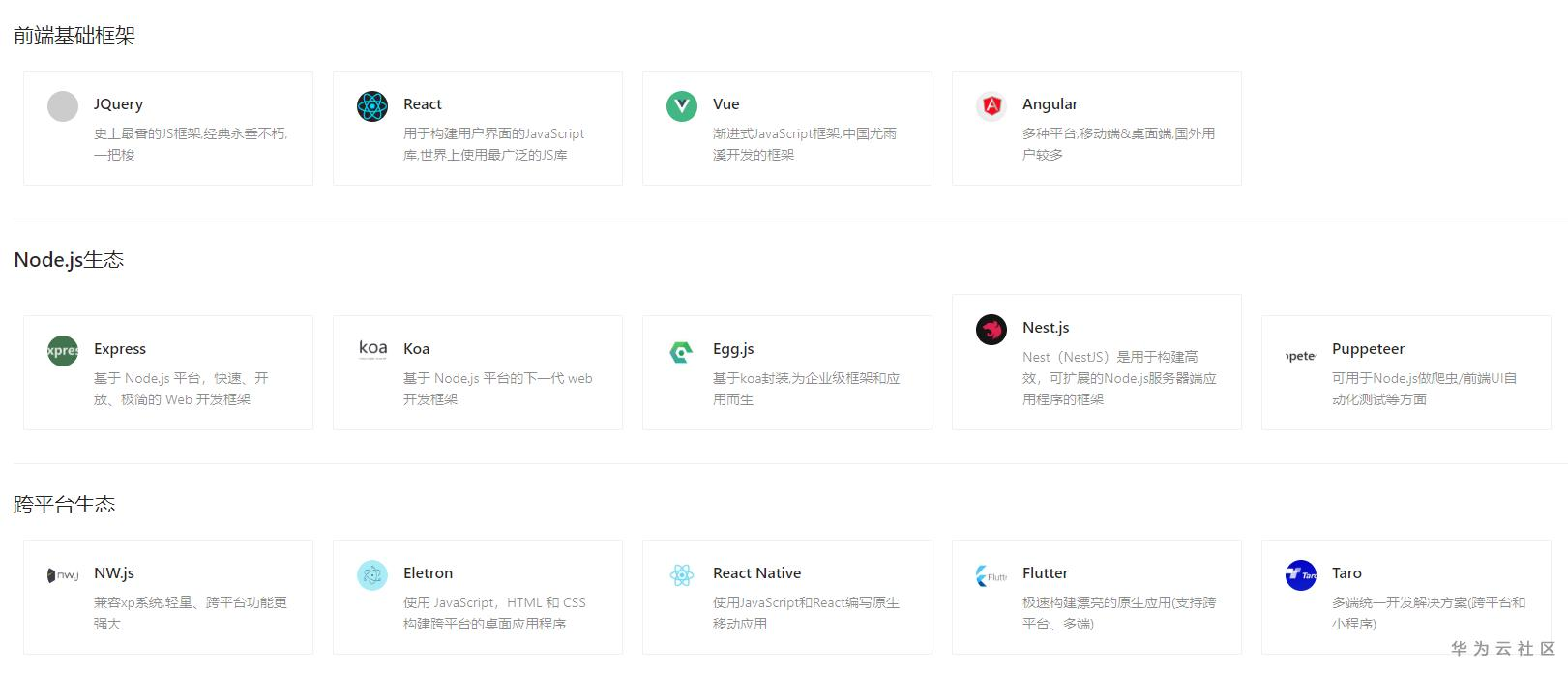
Task: Click the gray JQuery placeholder icon
Action: [x=63, y=106]
